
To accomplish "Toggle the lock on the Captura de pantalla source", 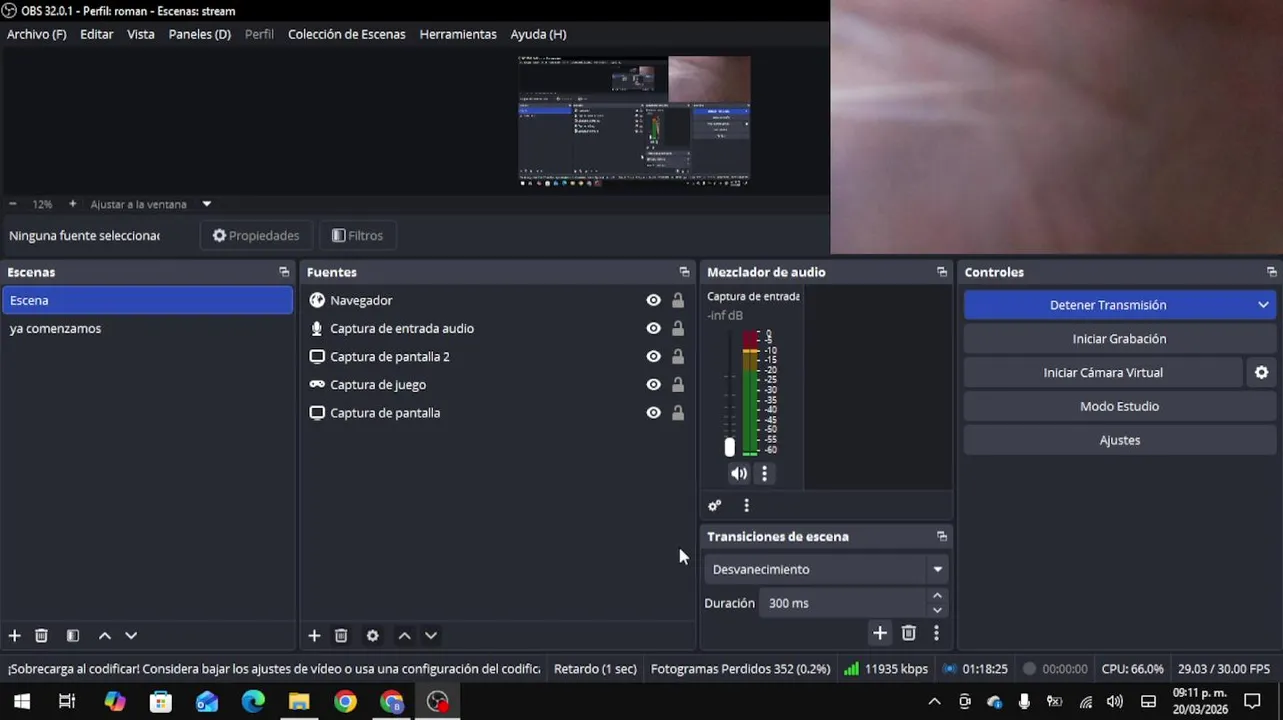I will 678,412.
